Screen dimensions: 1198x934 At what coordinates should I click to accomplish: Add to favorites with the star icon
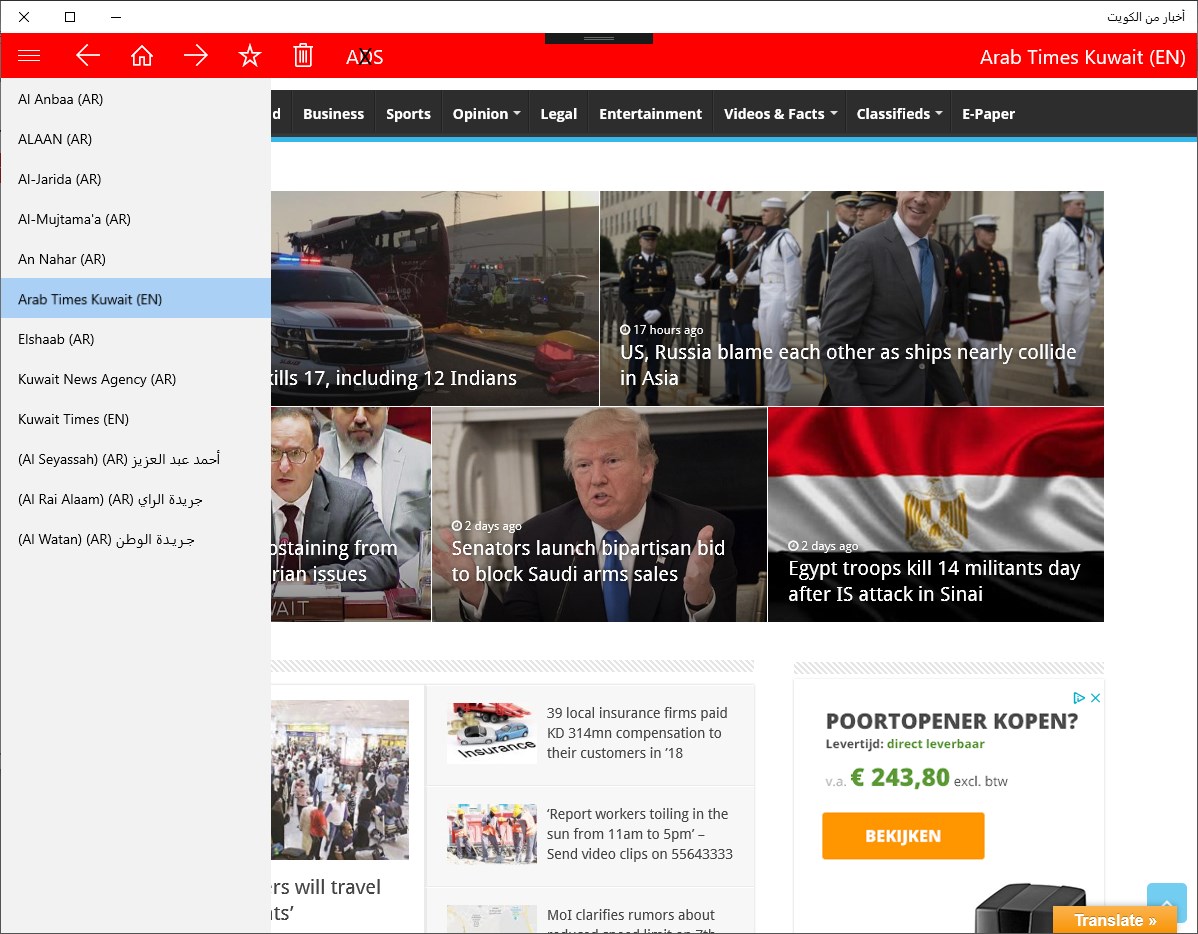(x=250, y=56)
